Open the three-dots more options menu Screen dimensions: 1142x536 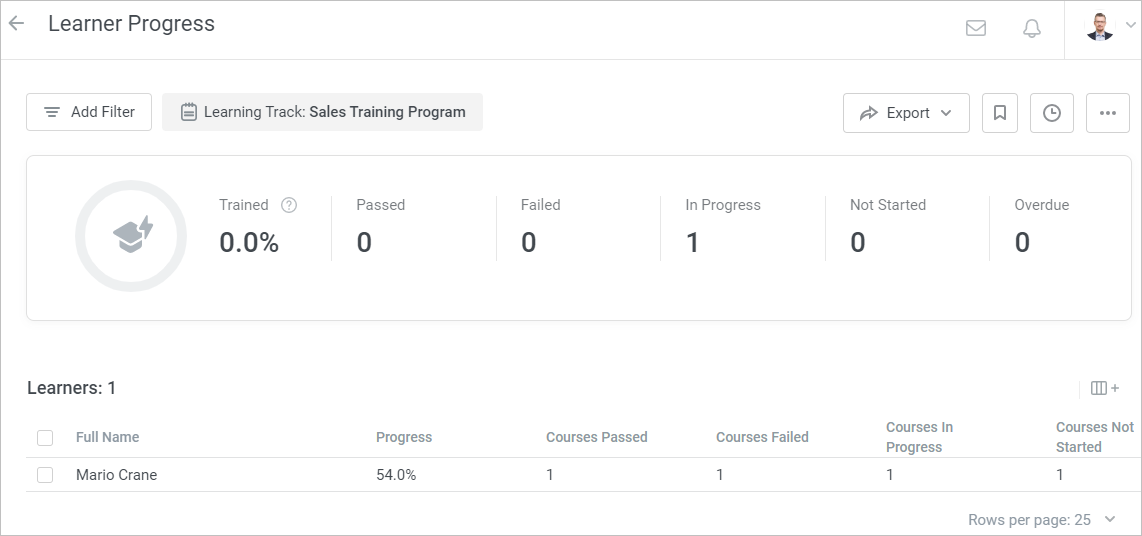(1108, 113)
